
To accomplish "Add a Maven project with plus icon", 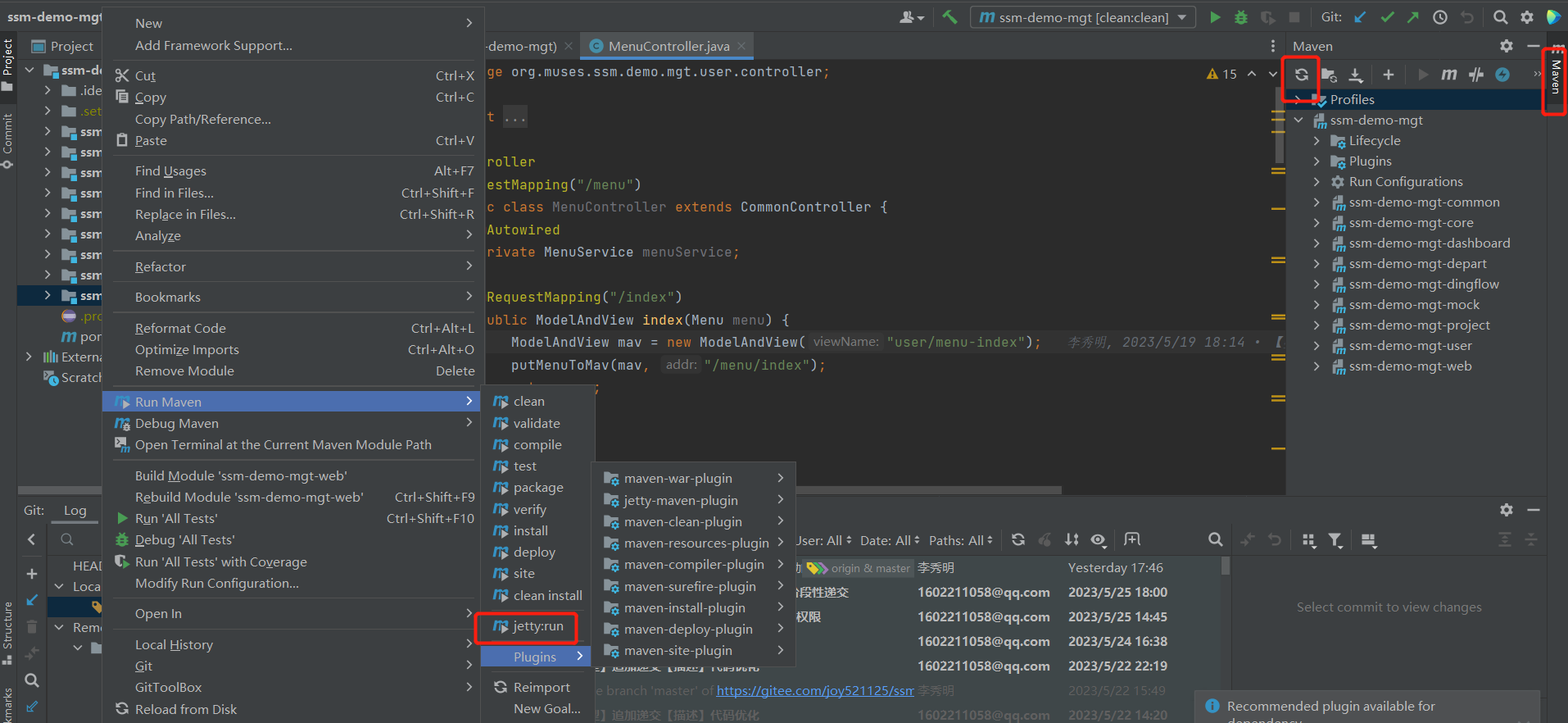I will point(1389,75).
